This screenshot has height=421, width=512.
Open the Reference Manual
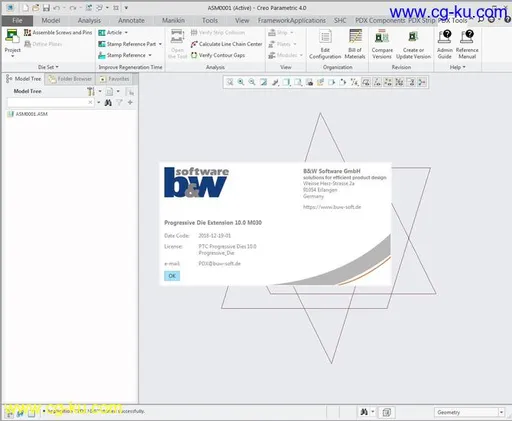467,44
